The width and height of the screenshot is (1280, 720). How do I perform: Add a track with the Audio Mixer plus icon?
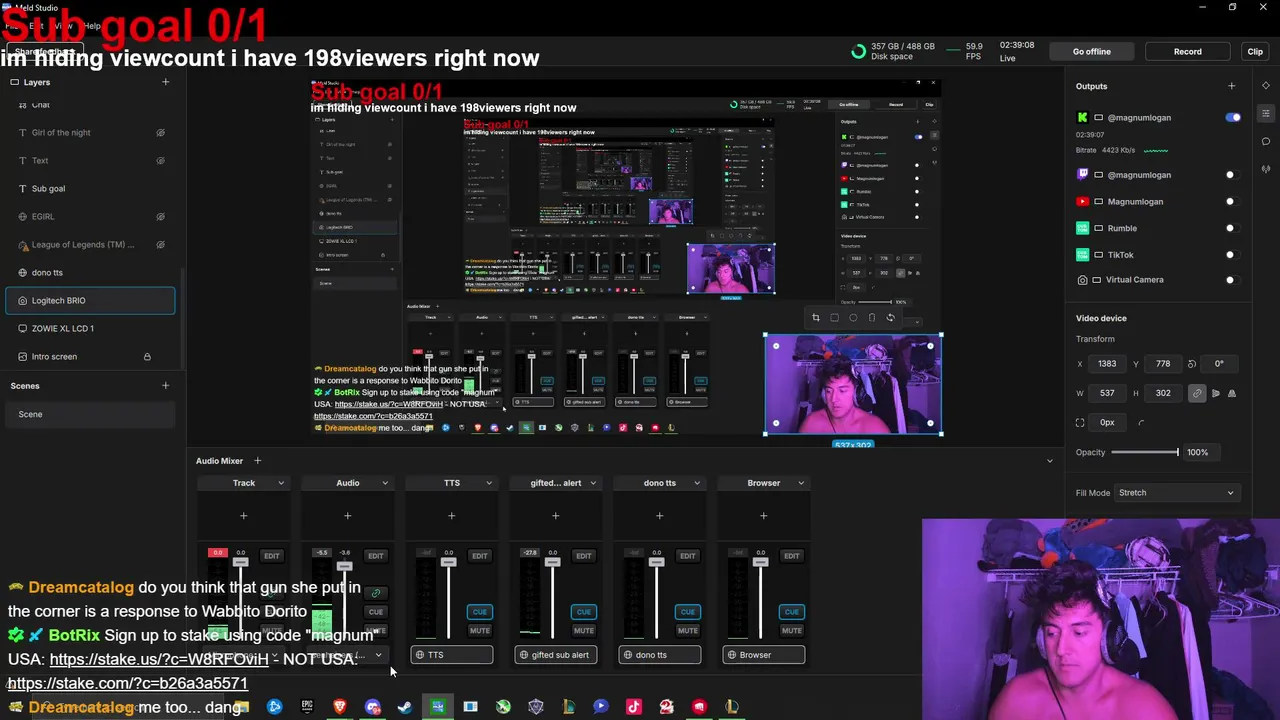click(257, 461)
